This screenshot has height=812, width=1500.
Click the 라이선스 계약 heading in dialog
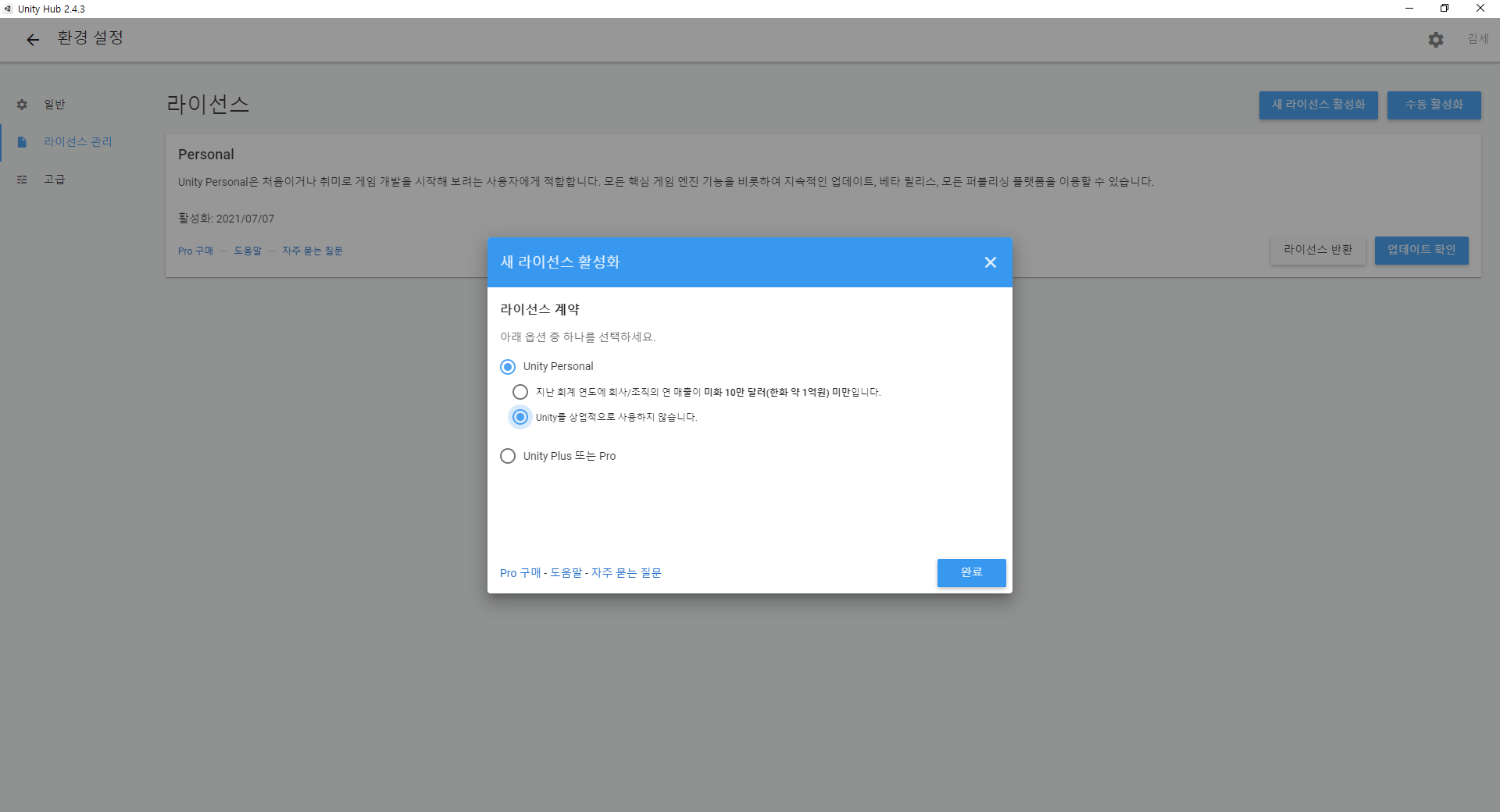(540, 310)
